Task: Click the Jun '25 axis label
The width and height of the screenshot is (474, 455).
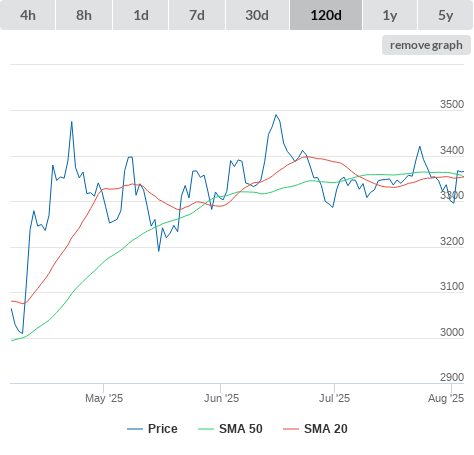Action: tap(221, 398)
